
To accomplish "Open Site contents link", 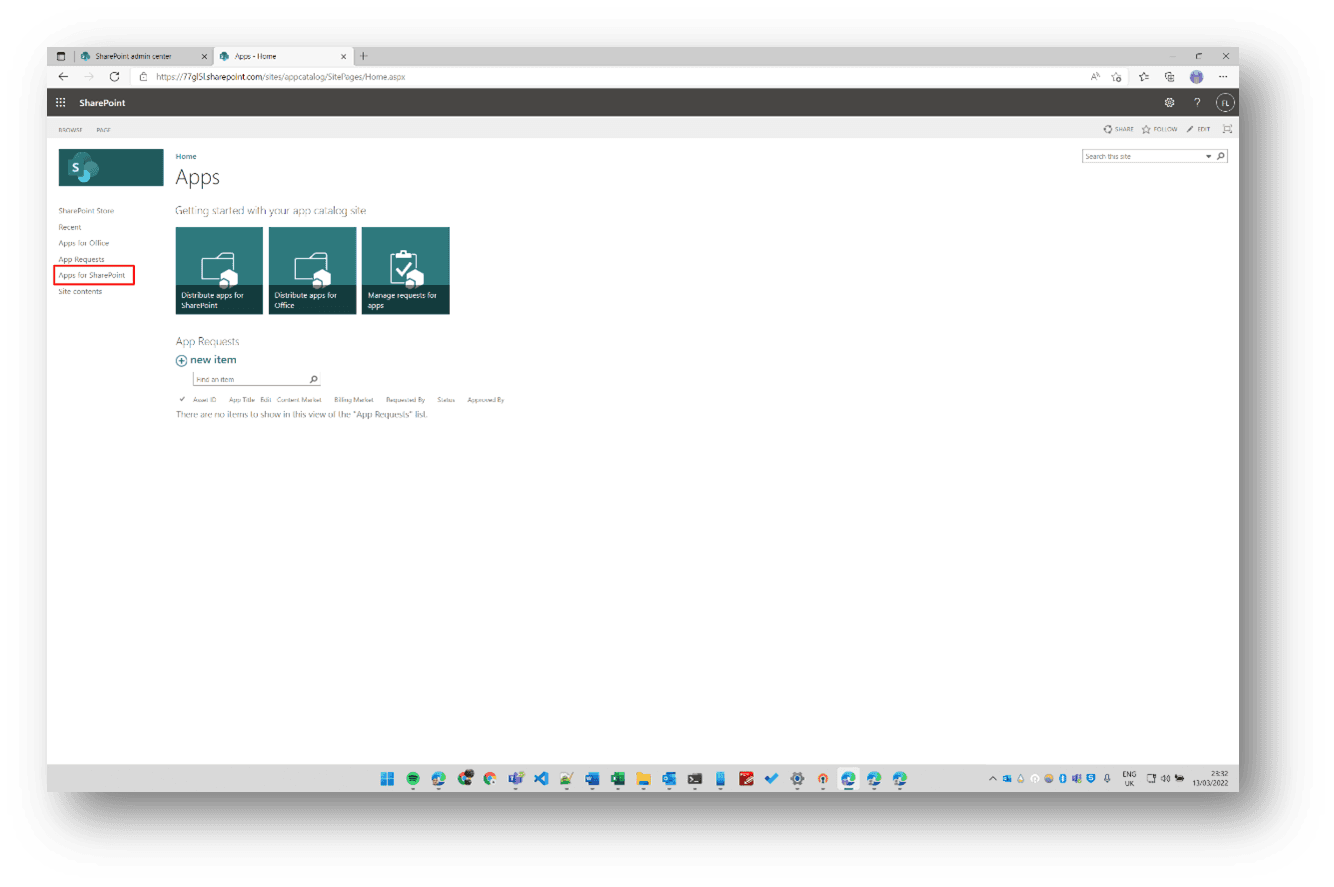I will click(80, 291).
